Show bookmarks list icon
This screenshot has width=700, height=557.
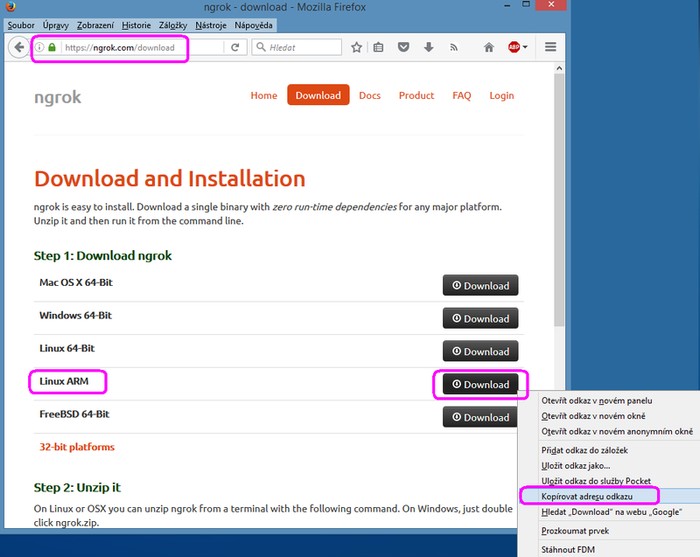(378, 47)
